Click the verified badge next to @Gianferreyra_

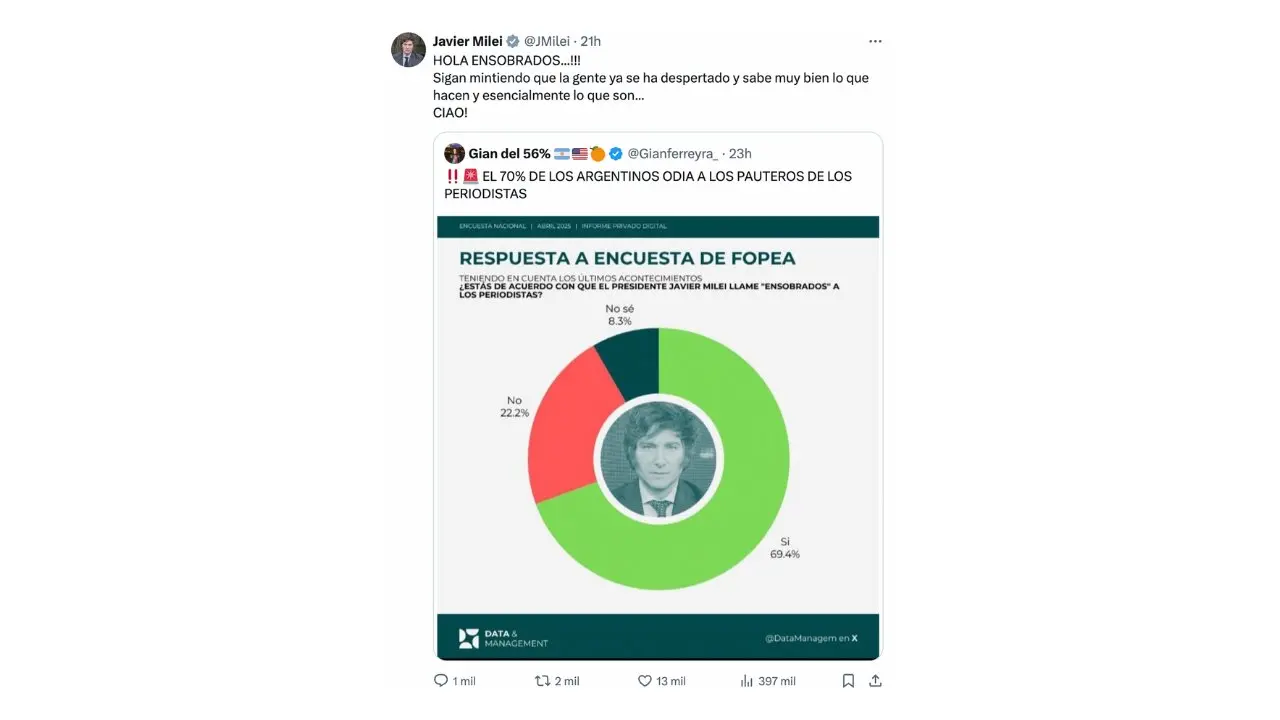point(616,153)
